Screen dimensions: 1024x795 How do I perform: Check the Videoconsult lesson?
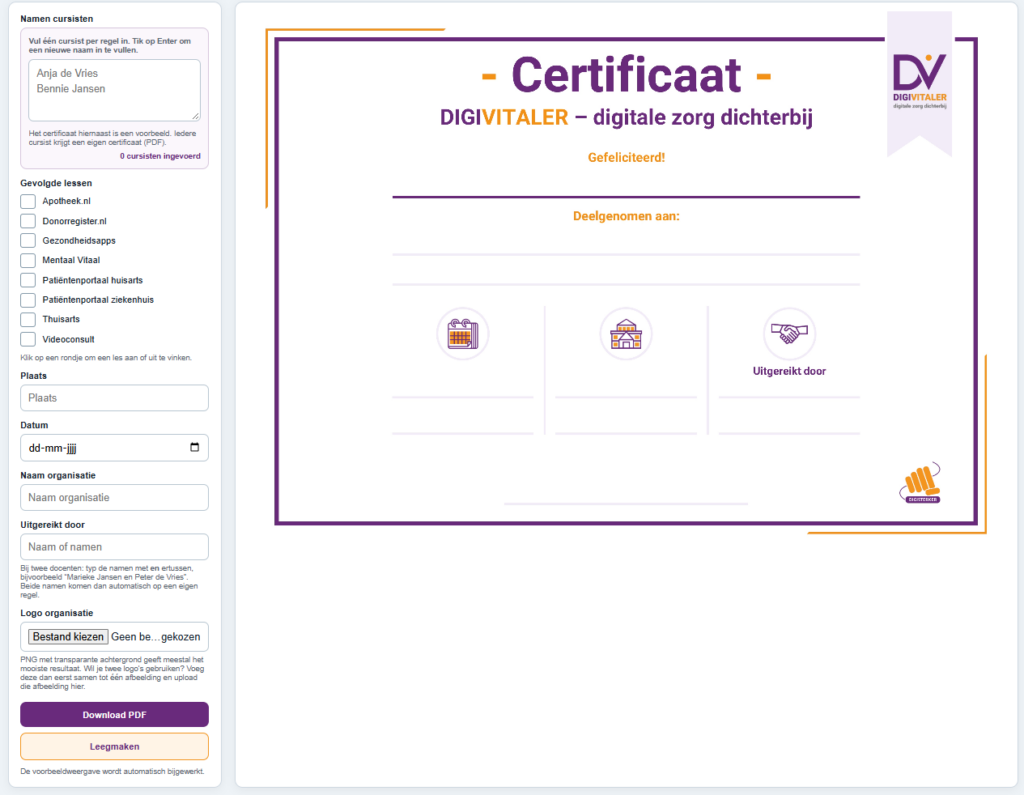coord(28,339)
